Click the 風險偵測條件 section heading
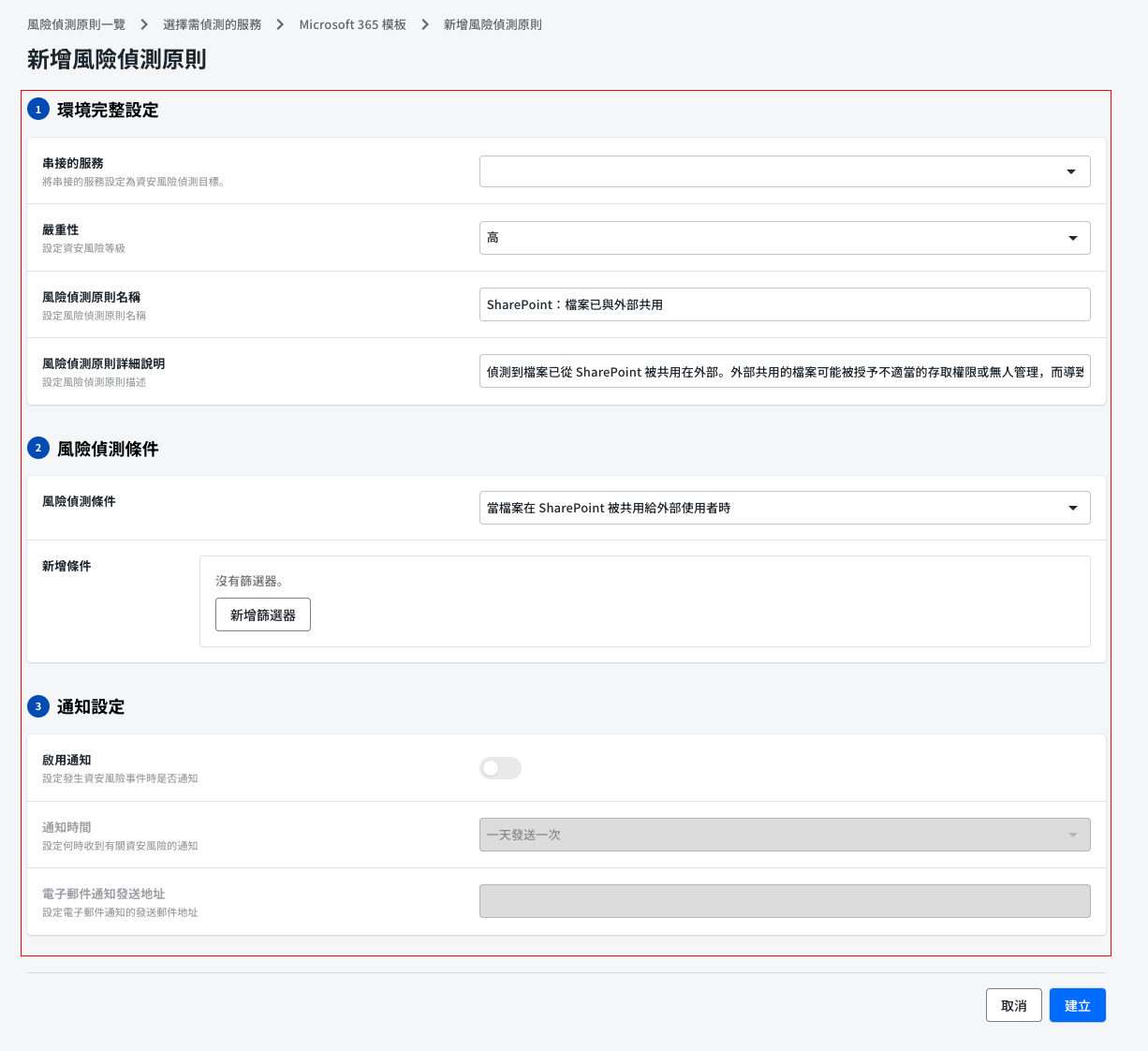 108,449
